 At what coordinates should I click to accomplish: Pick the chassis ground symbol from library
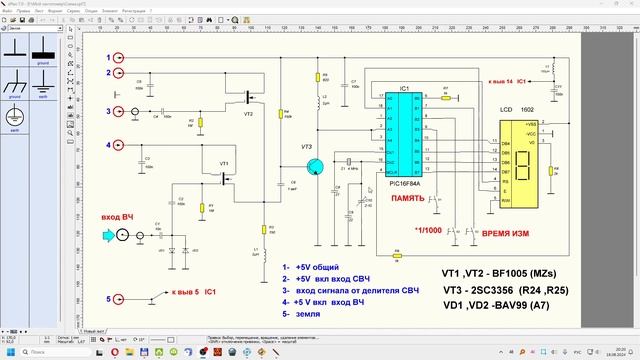tap(15, 83)
